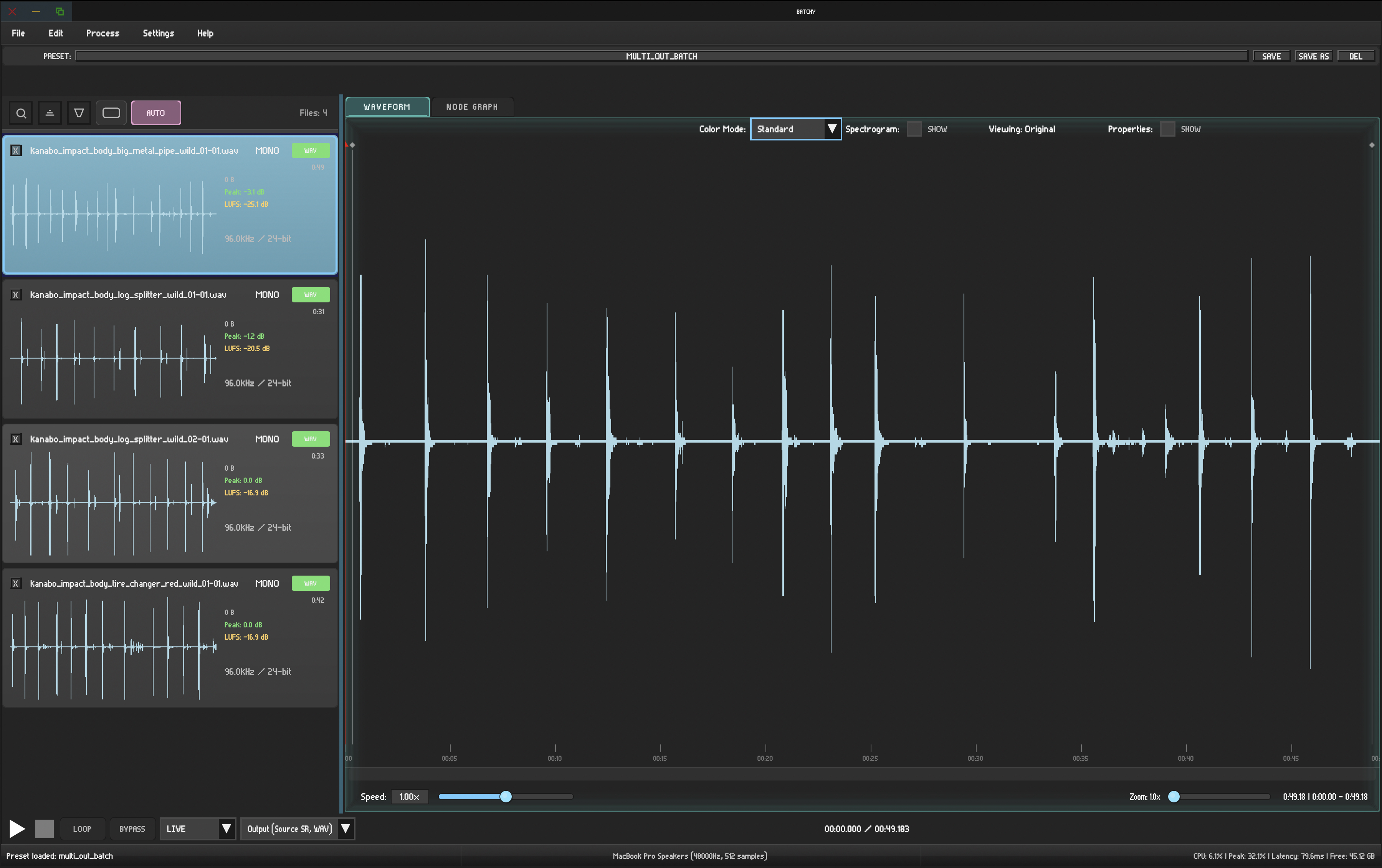
Task: Toggle the AUTO mode button
Action: (x=156, y=112)
